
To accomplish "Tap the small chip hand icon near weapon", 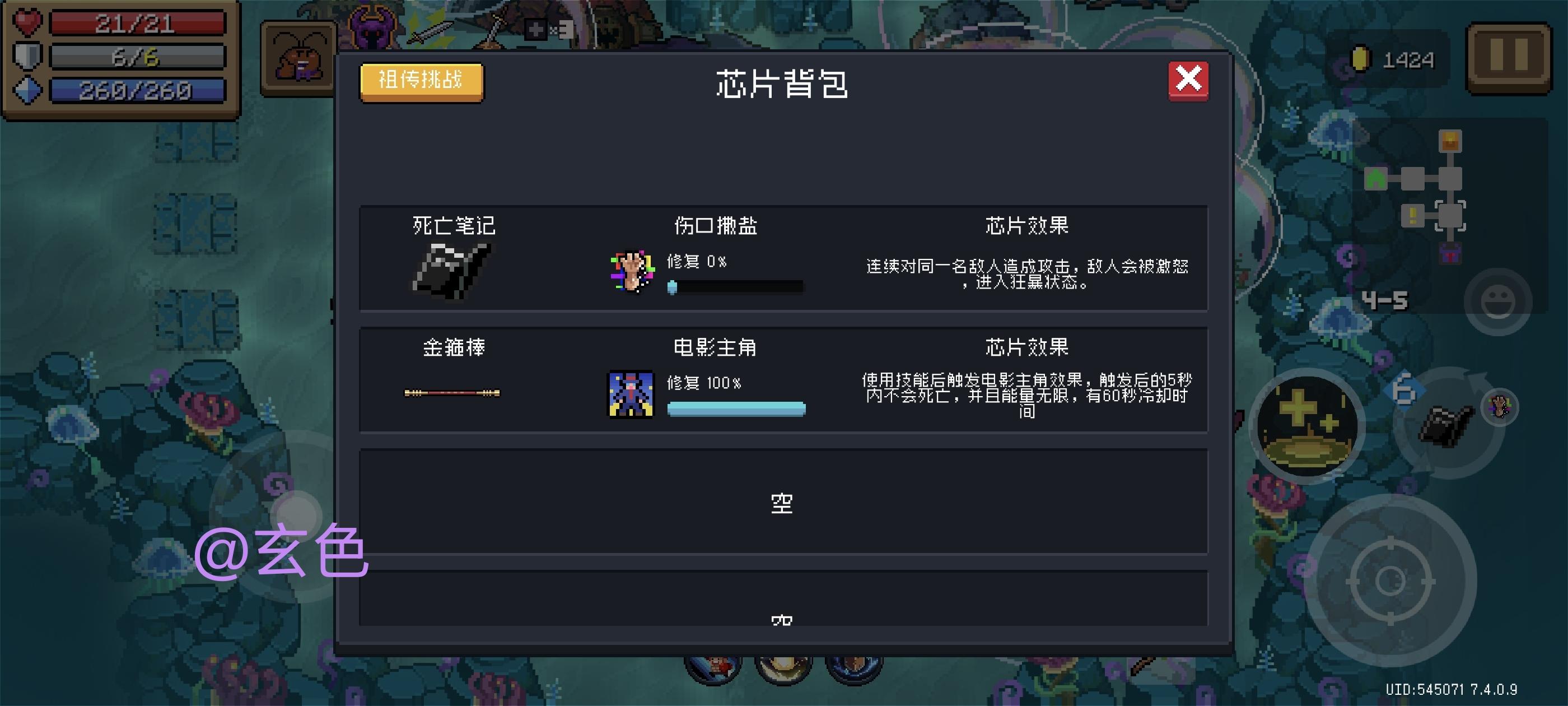I will [x=1499, y=406].
